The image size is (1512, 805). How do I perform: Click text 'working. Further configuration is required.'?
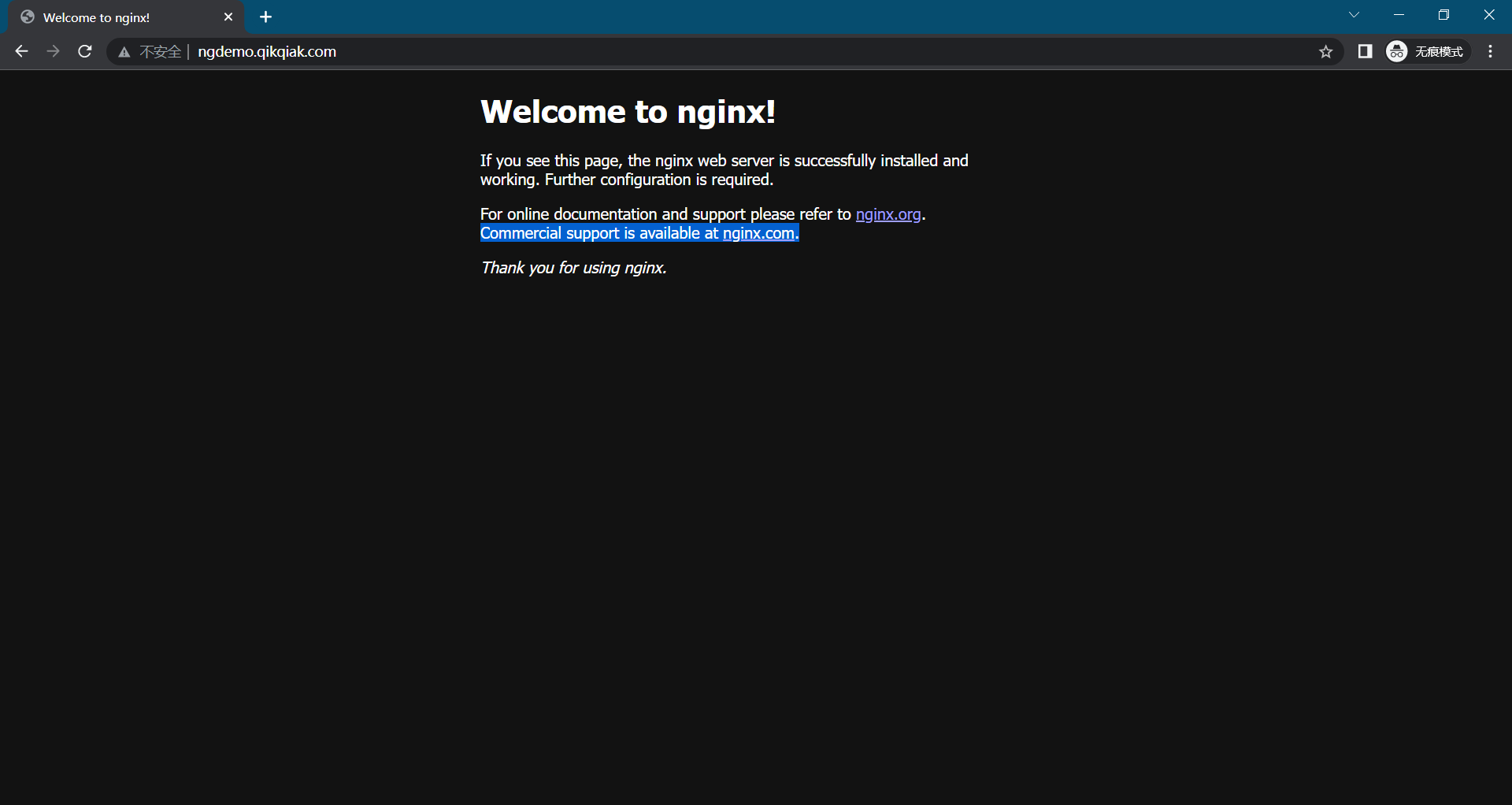(627, 180)
